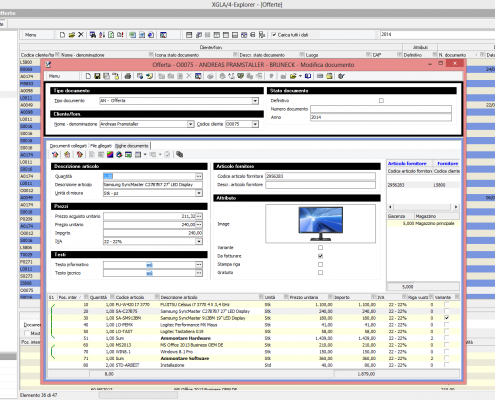This screenshot has height=400, width=495.
Task: Click globe icon in Righe documento toolbar
Action: 119,154
